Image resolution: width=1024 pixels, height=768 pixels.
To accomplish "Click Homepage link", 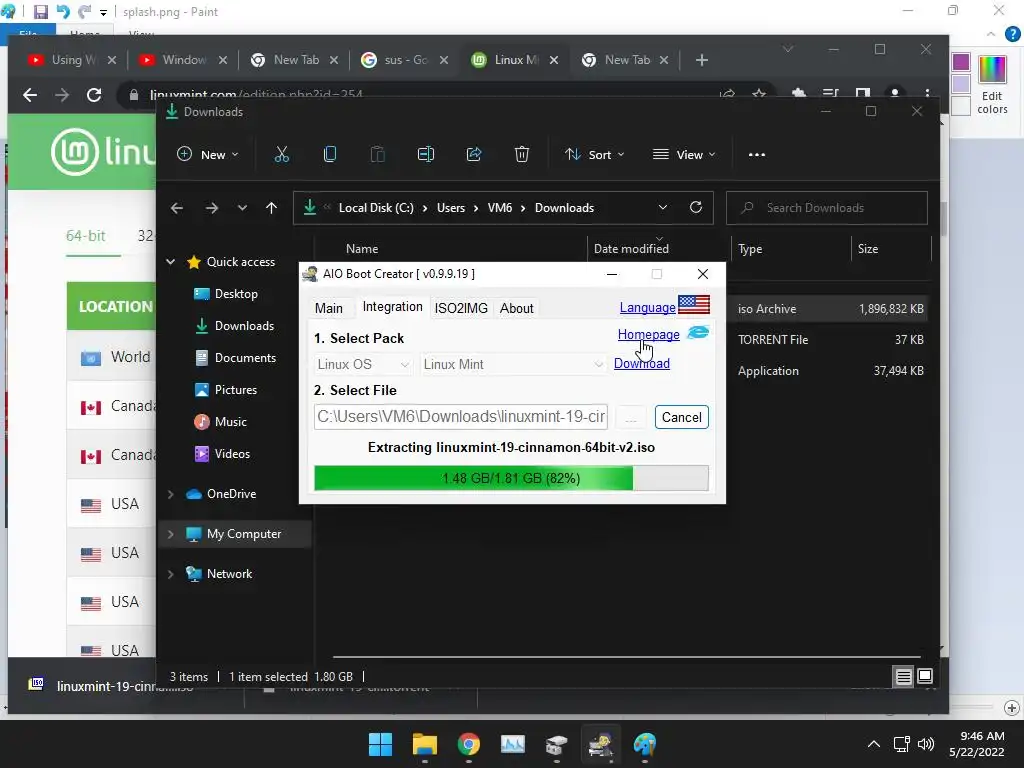I will tap(648, 334).
